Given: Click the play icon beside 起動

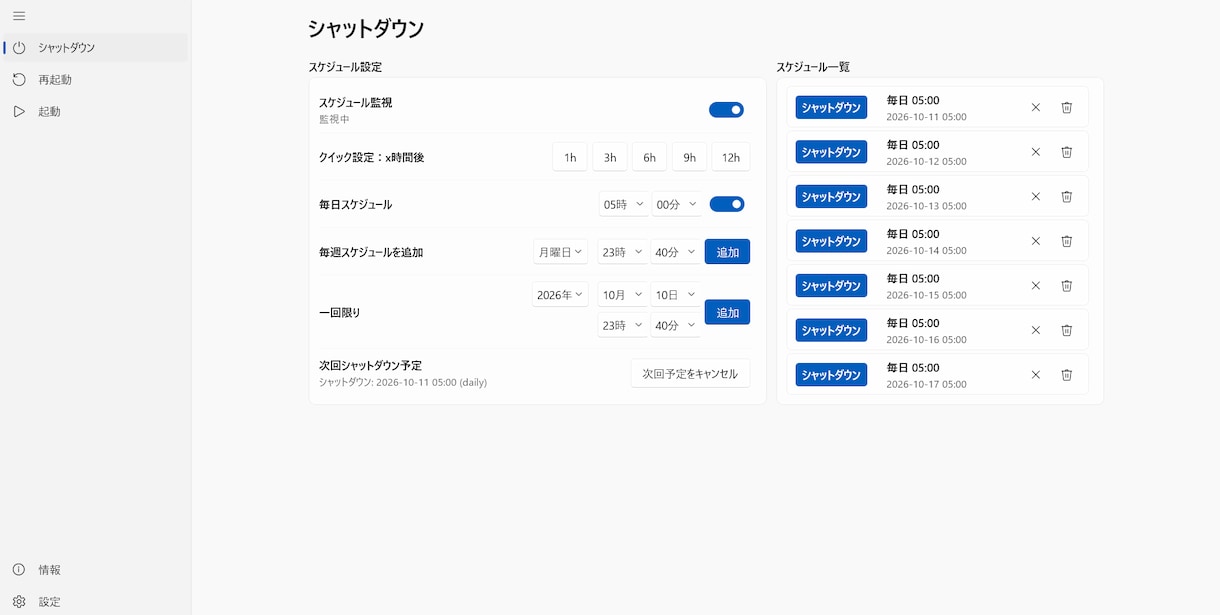Looking at the screenshot, I should 19,111.
